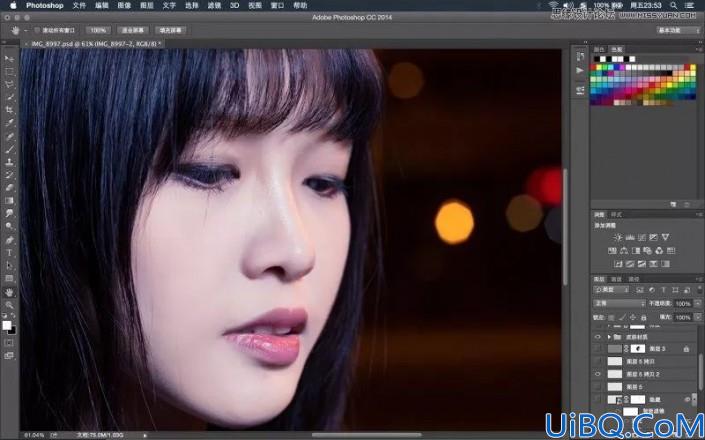
Task: Switch to the Channels tab in Layers panel
Action: coord(616,280)
